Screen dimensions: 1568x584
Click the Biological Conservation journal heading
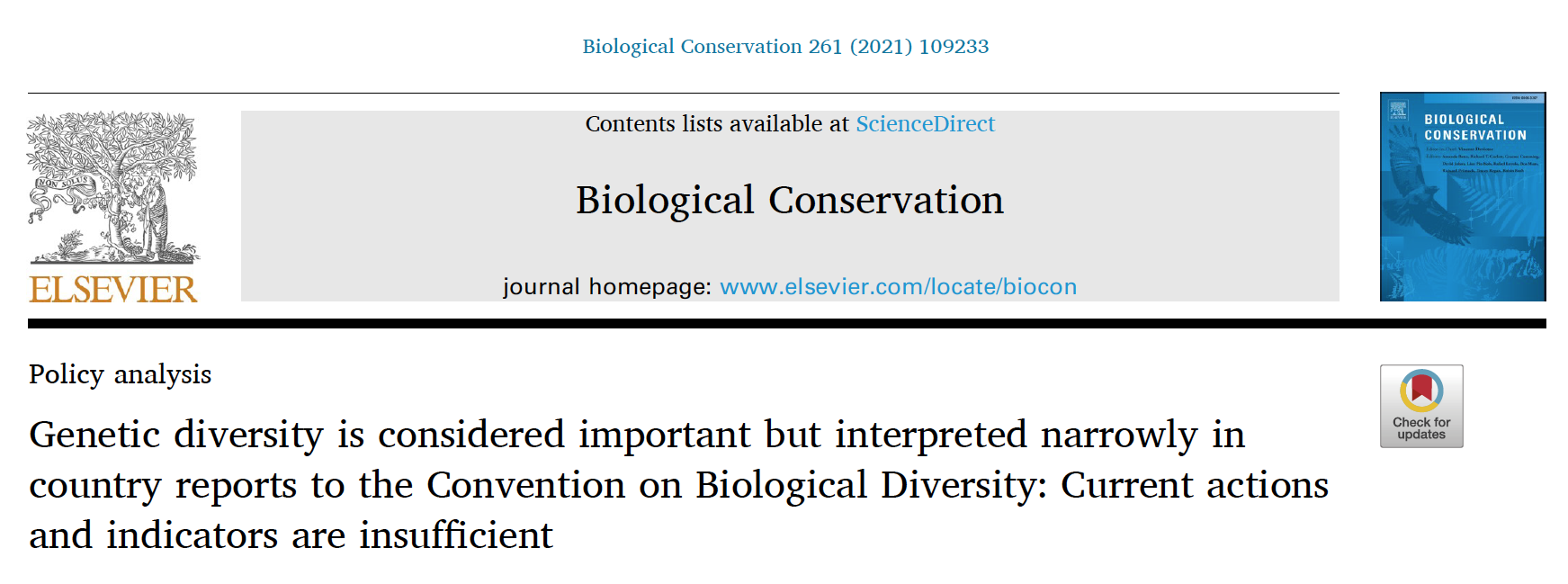(790, 200)
